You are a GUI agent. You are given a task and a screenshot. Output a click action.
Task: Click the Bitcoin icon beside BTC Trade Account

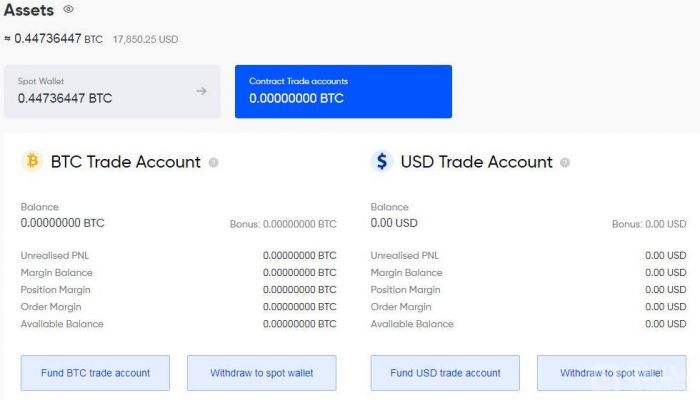pos(32,161)
